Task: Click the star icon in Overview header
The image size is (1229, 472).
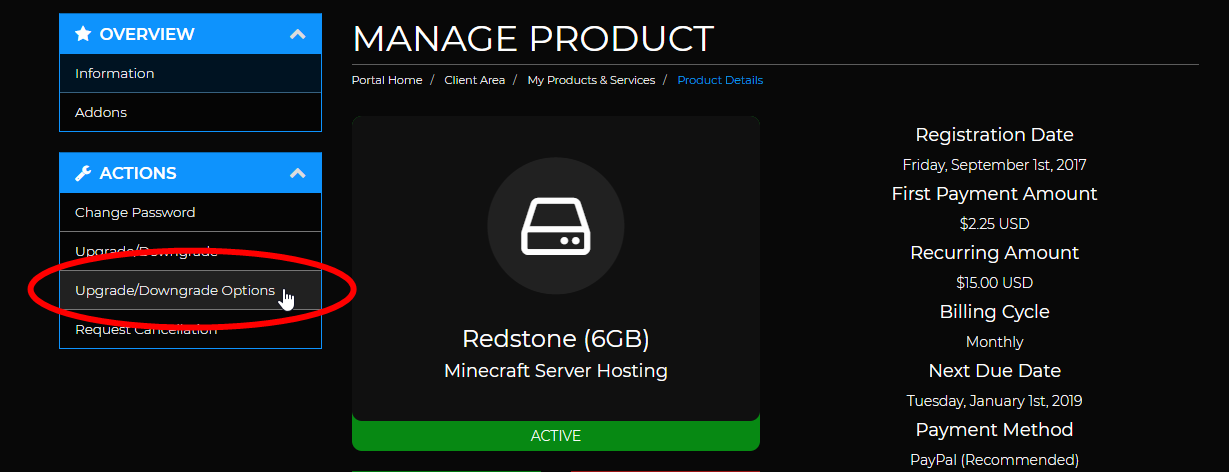Action: coord(83,34)
